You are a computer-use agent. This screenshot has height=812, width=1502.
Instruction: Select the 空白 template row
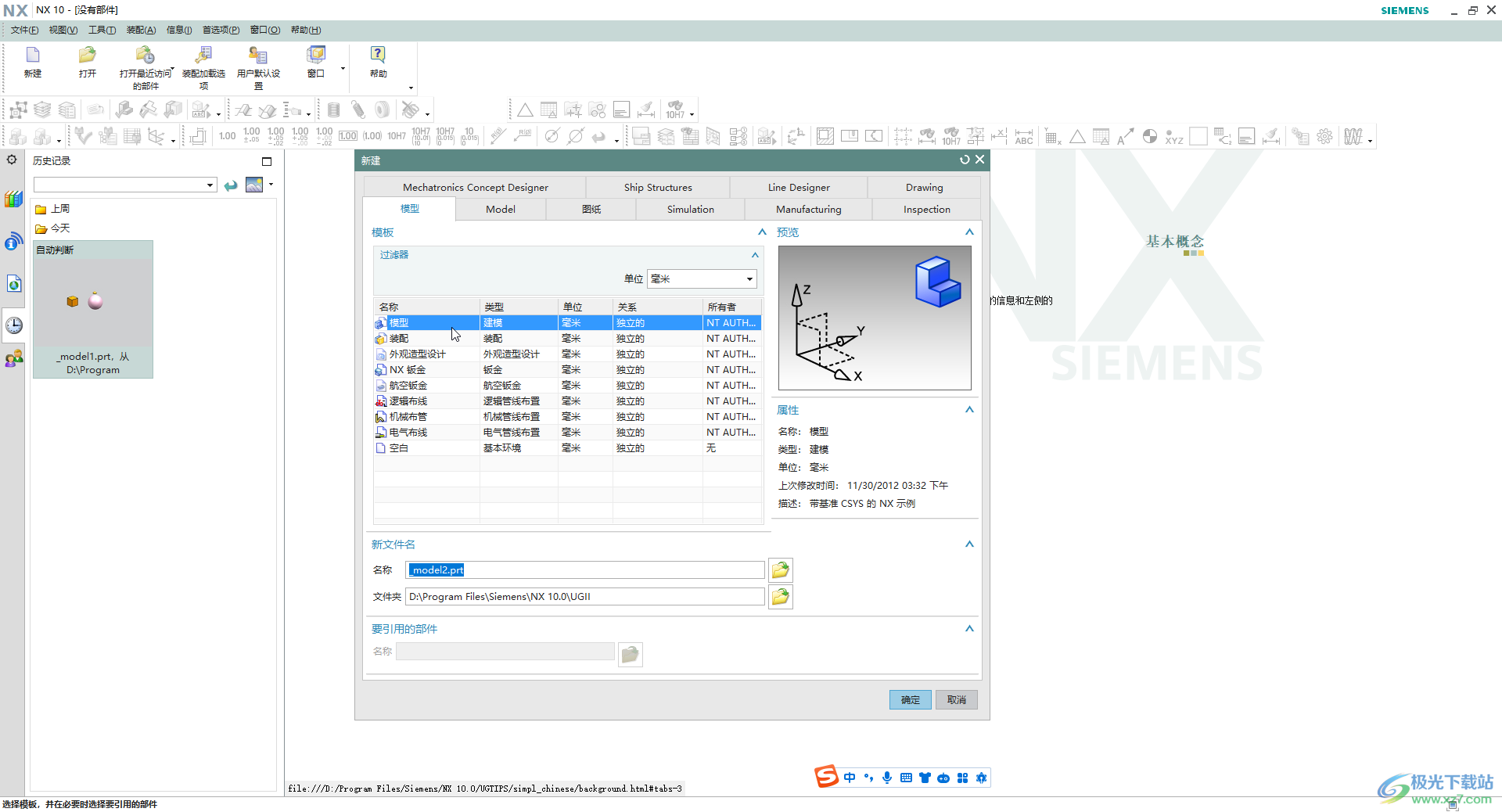[x=567, y=448]
